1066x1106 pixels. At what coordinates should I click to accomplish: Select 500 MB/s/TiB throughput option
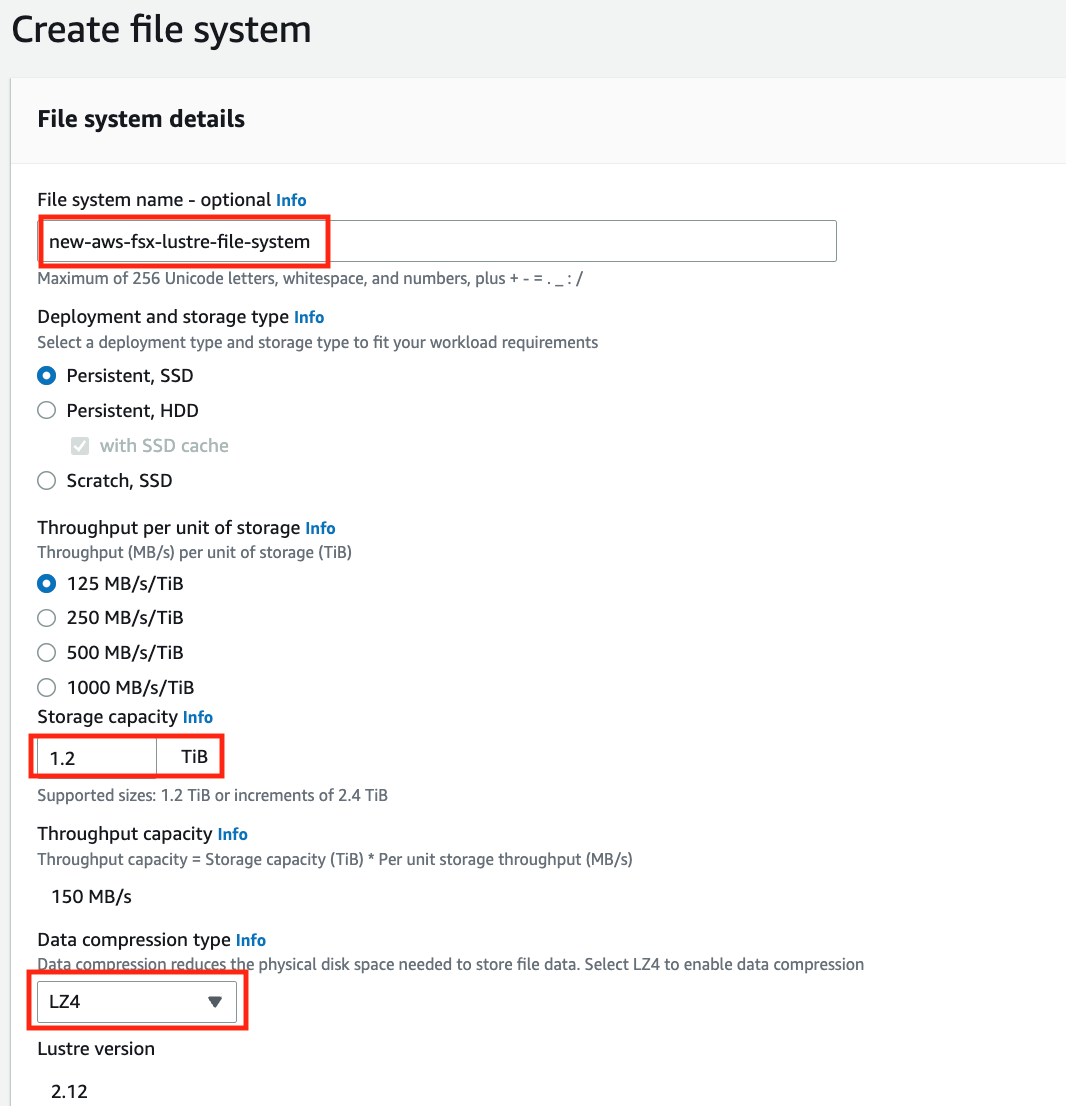click(46, 653)
